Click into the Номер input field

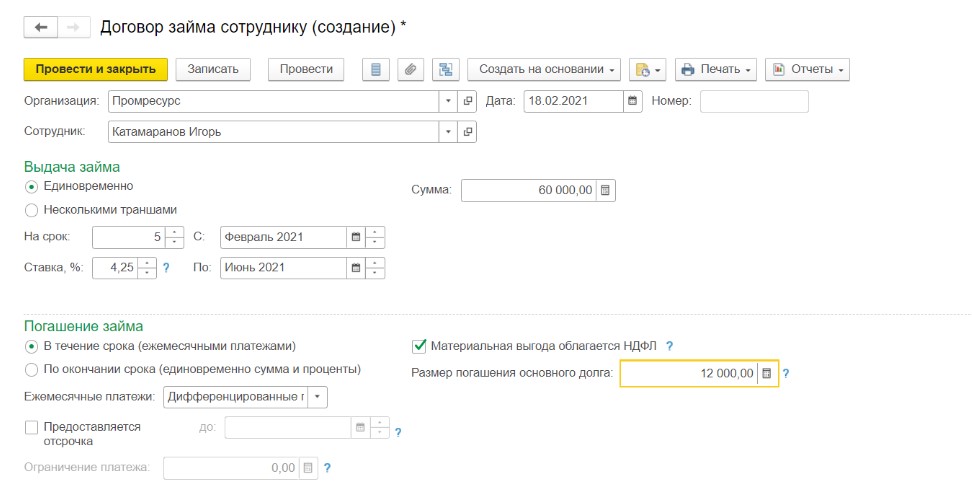tap(754, 101)
